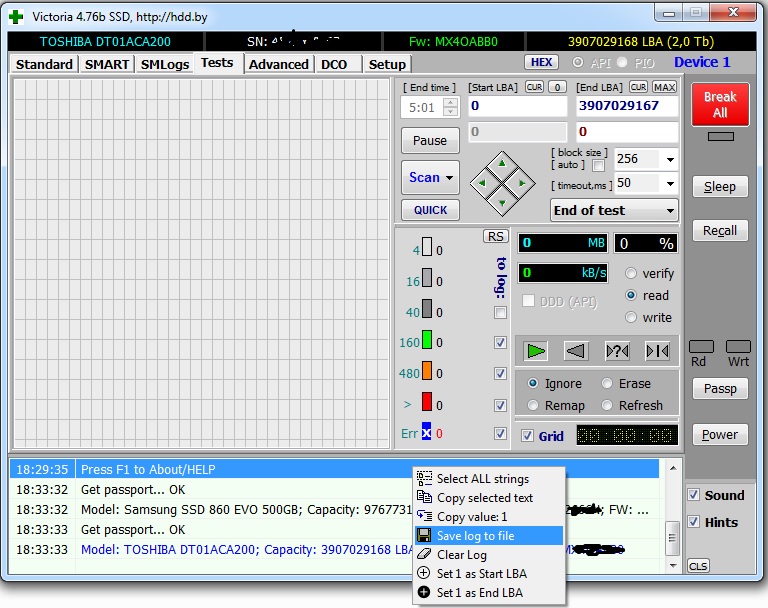Click the right arrow on the diamond navigator
The image size is (768, 608).
(522, 183)
